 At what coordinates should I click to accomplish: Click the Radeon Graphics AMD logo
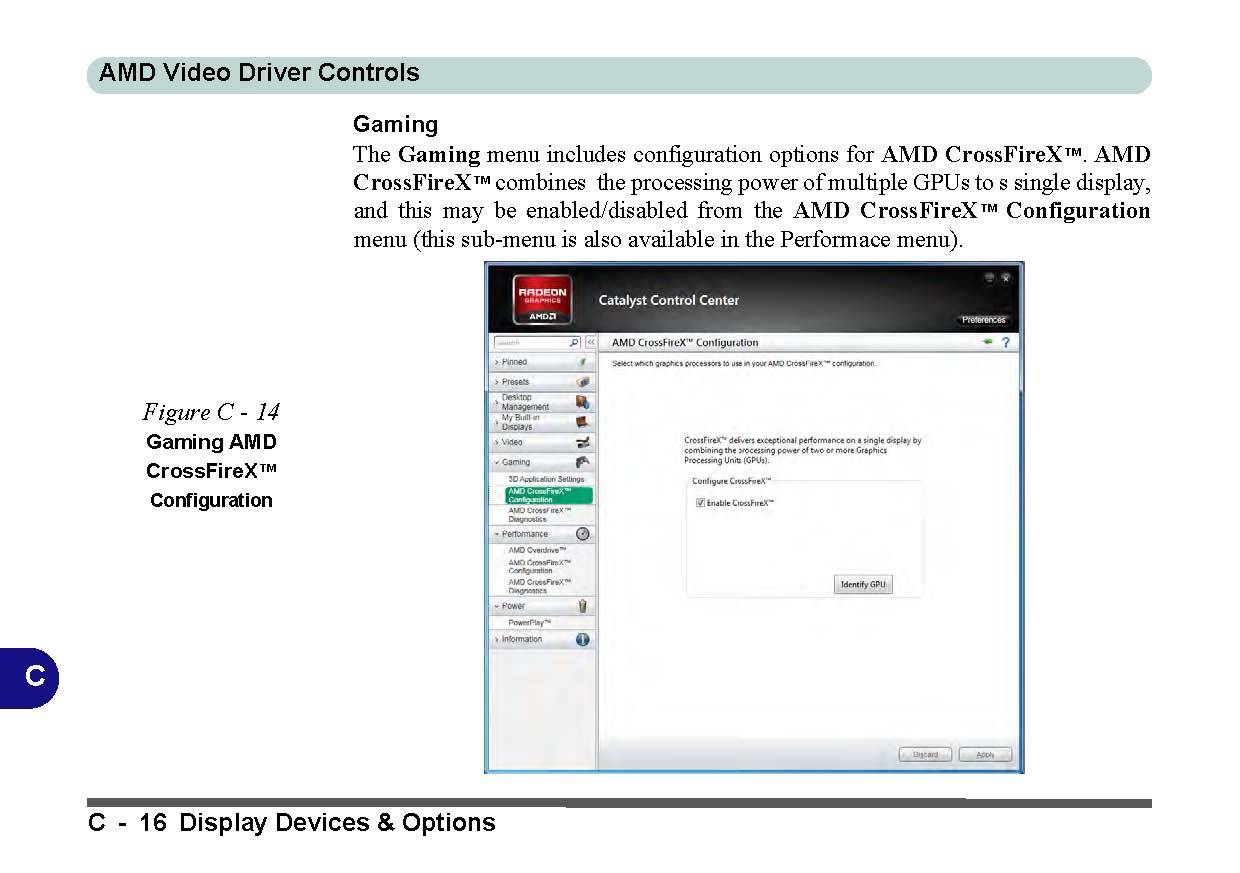(542, 300)
